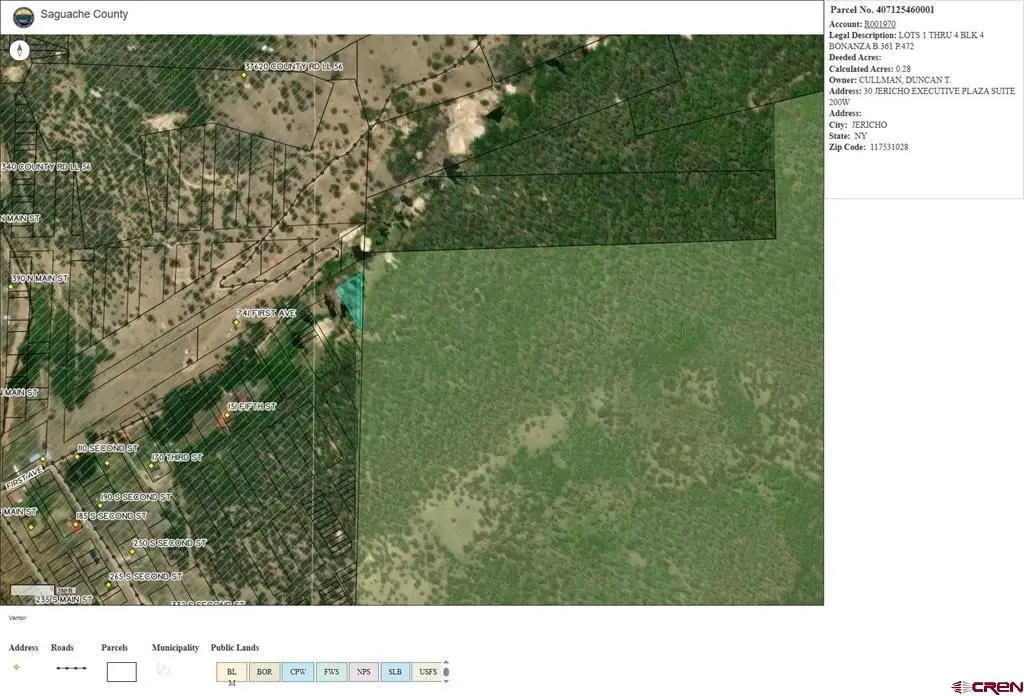Click the 37620 COUNTY RD LL 56 marker
Viewport: 1024px width, 696px height.
[244, 75]
